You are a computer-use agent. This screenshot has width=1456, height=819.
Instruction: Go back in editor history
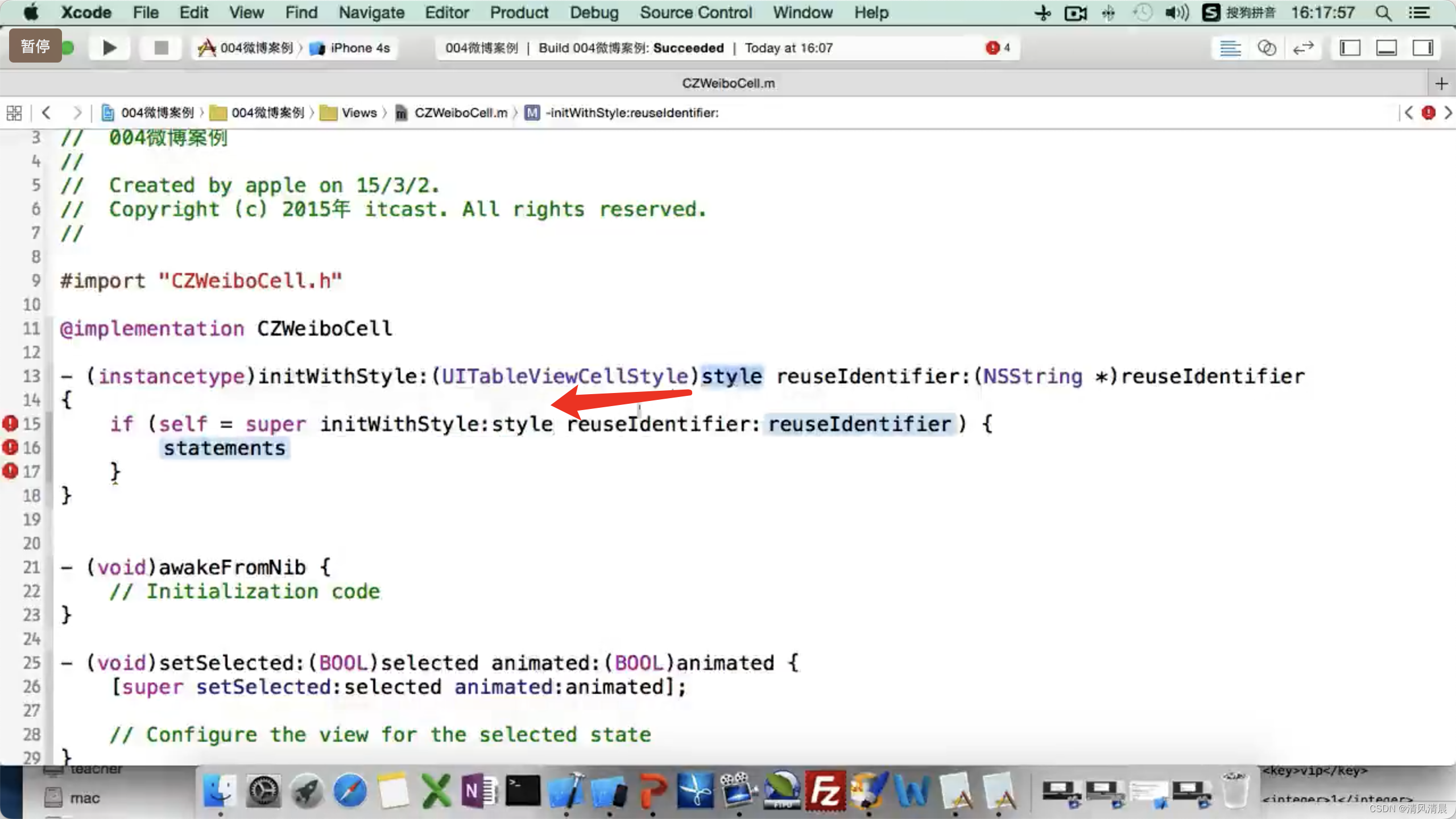tap(47, 113)
